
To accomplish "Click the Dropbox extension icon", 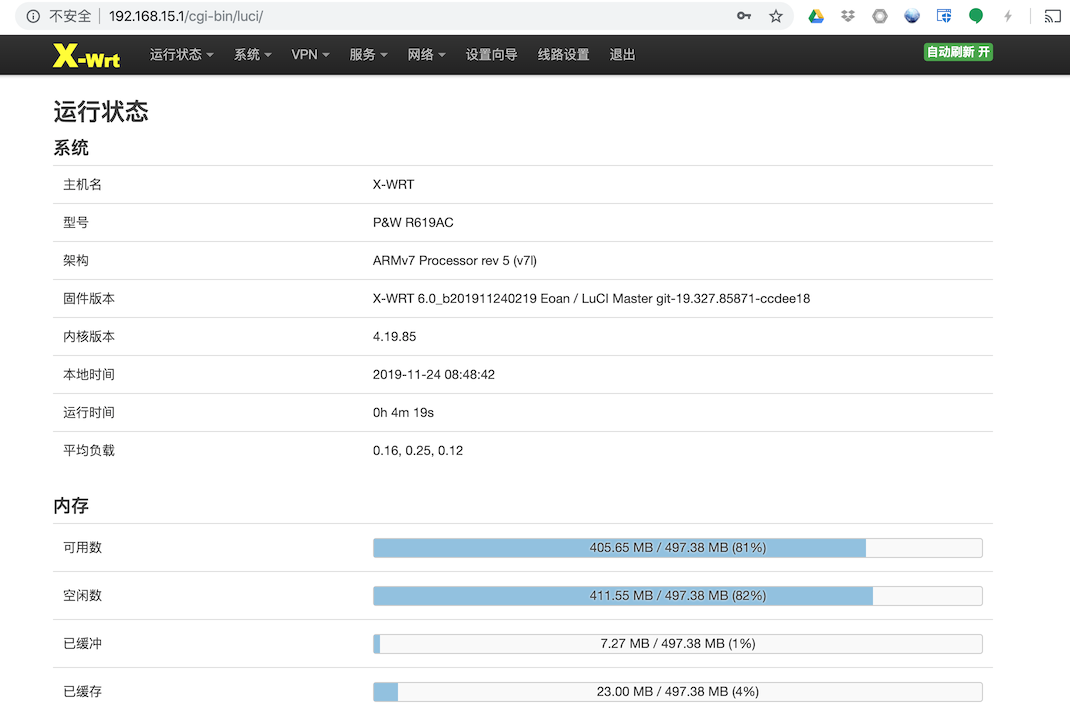I will (848, 16).
